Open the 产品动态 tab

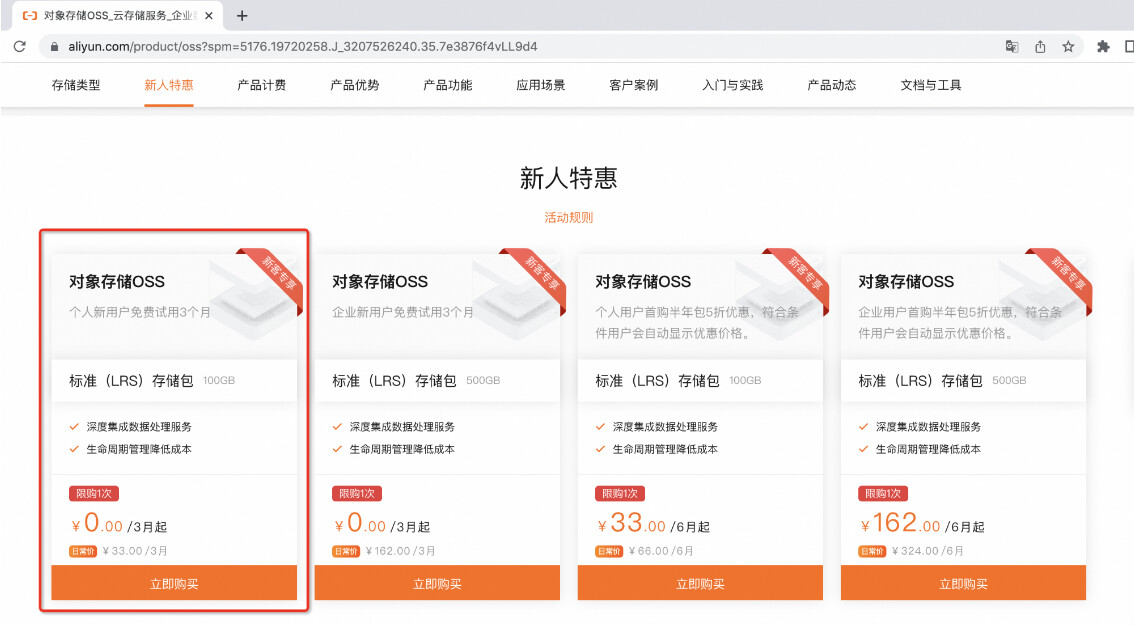tap(832, 85)
